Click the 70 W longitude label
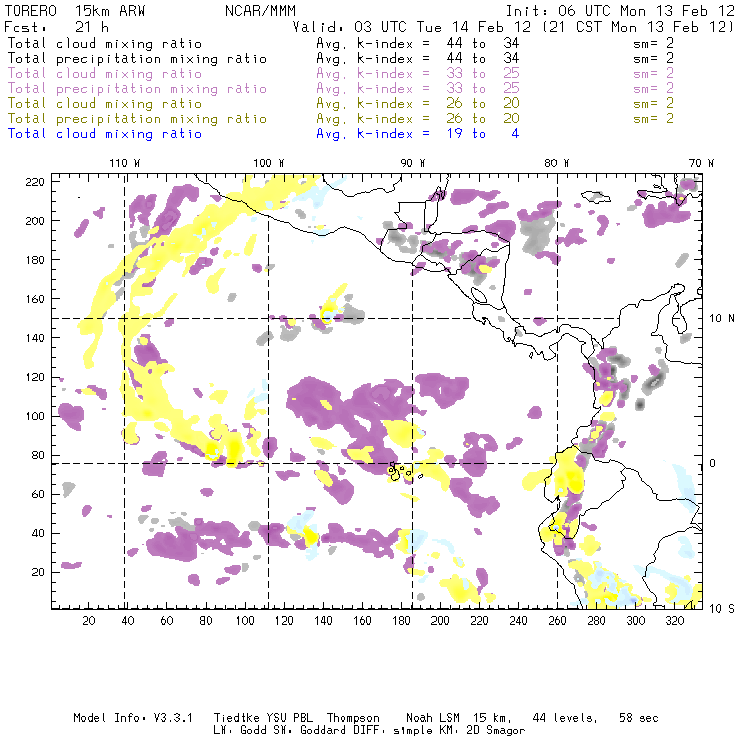Viewport: 740px width, 740px height. pyautogui.click(x=700, y=163)
